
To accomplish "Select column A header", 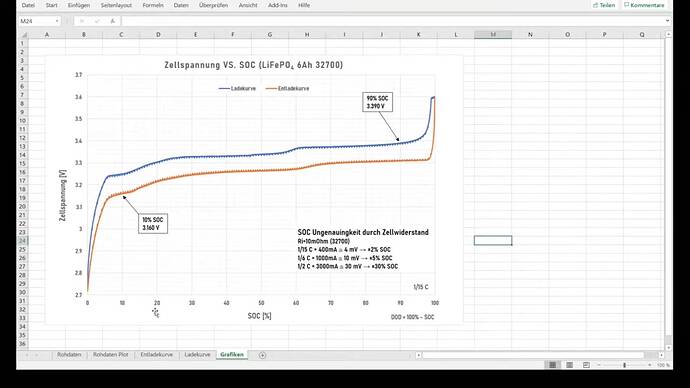I will [47, 34].
